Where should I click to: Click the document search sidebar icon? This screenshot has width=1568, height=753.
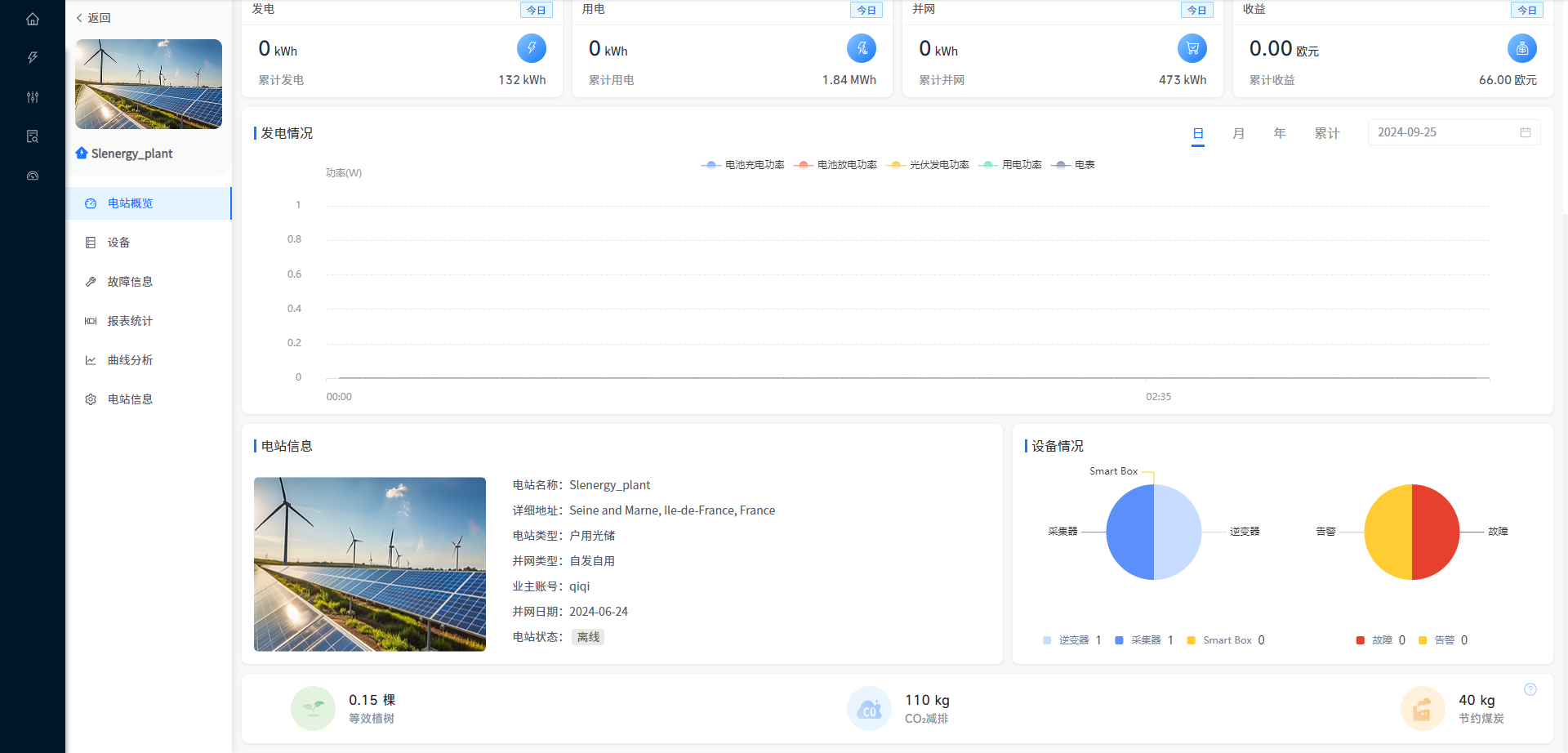tap(33, 136)
